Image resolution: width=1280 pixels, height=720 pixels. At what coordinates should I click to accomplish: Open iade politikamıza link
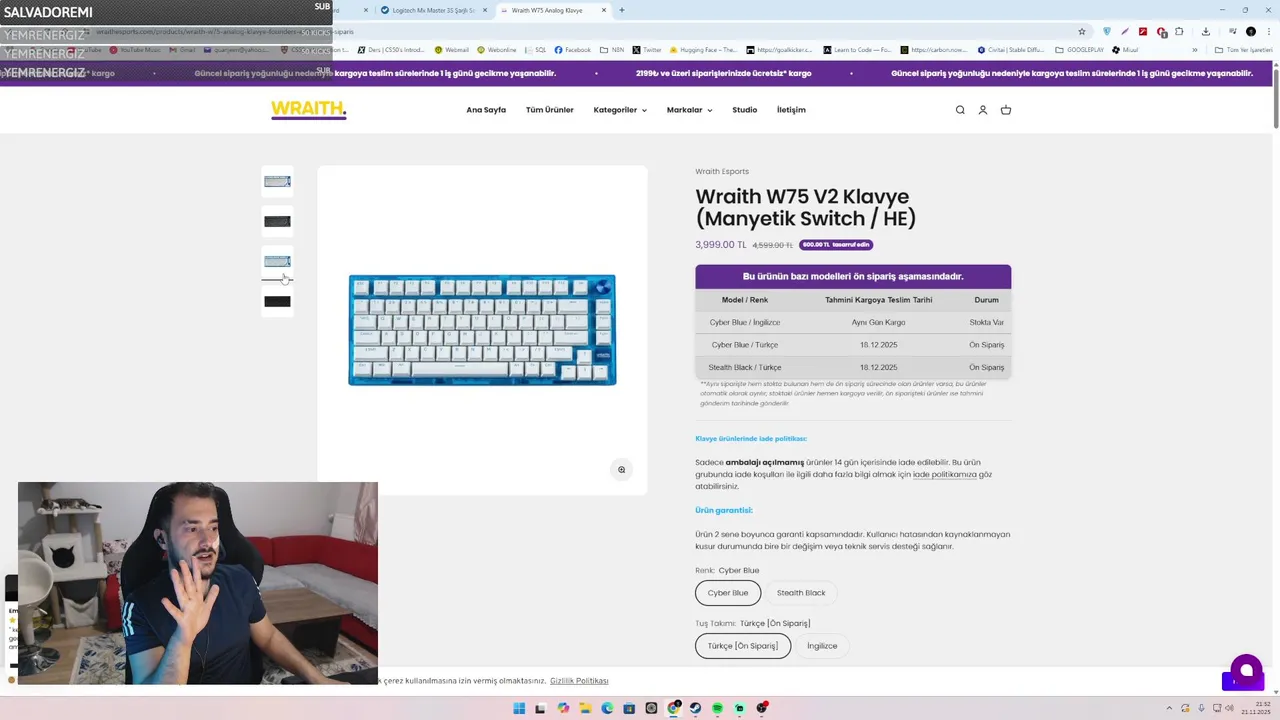[x=944, y=475]
